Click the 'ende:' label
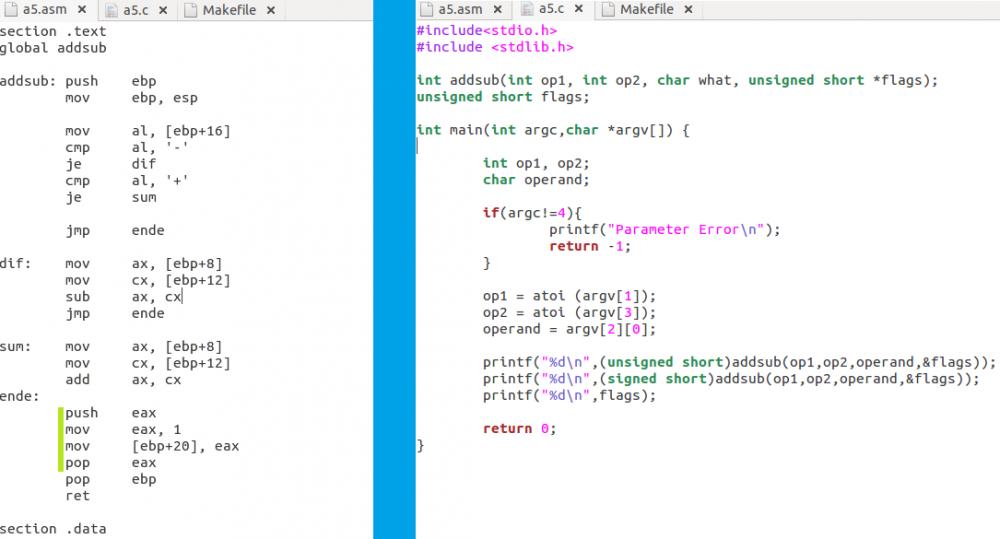The width and height of the screenshot is (1000, 539). click(x=19, y=396)
